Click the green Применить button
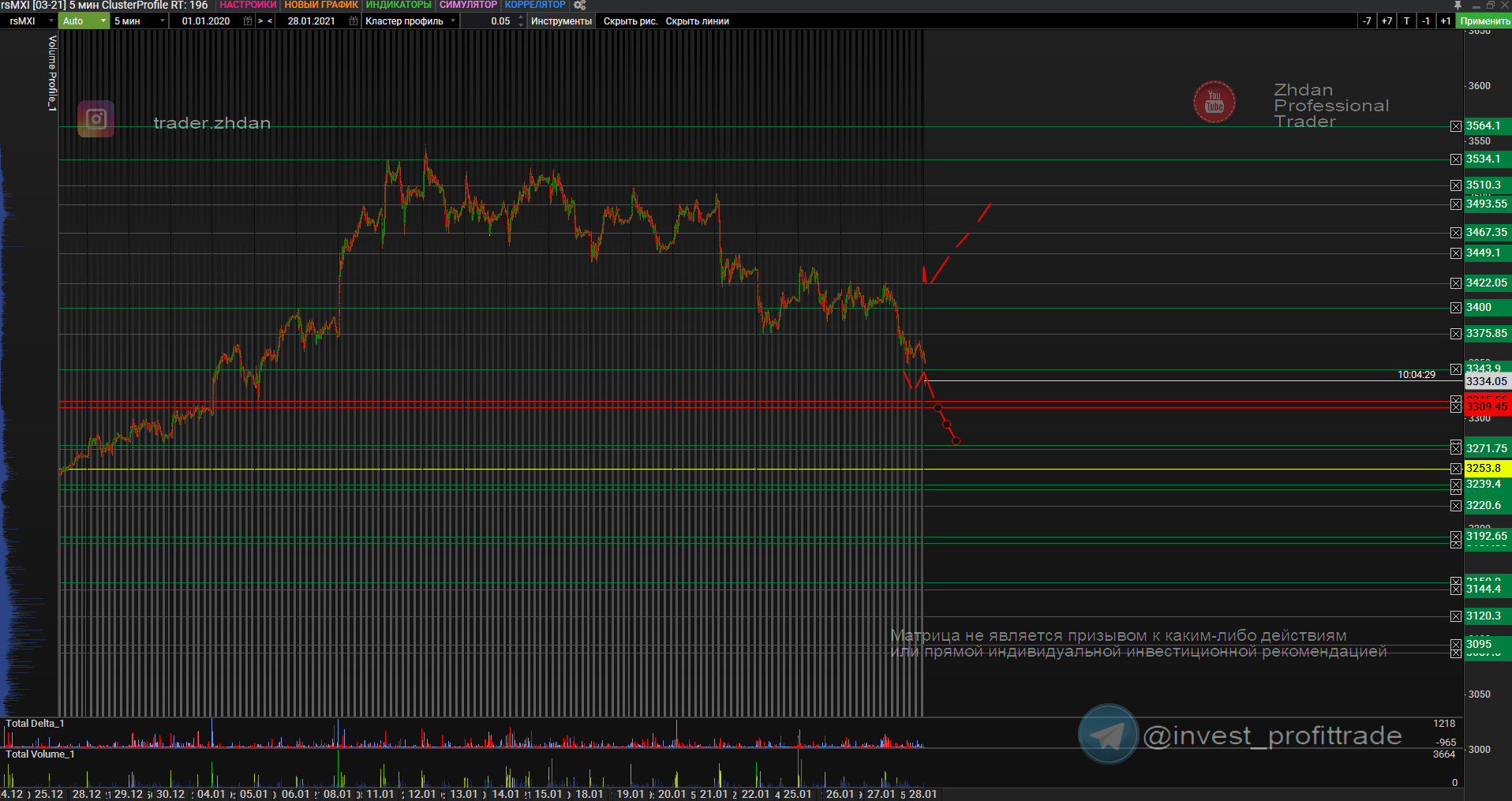 pyautogui.click(x=1484, y=21)
